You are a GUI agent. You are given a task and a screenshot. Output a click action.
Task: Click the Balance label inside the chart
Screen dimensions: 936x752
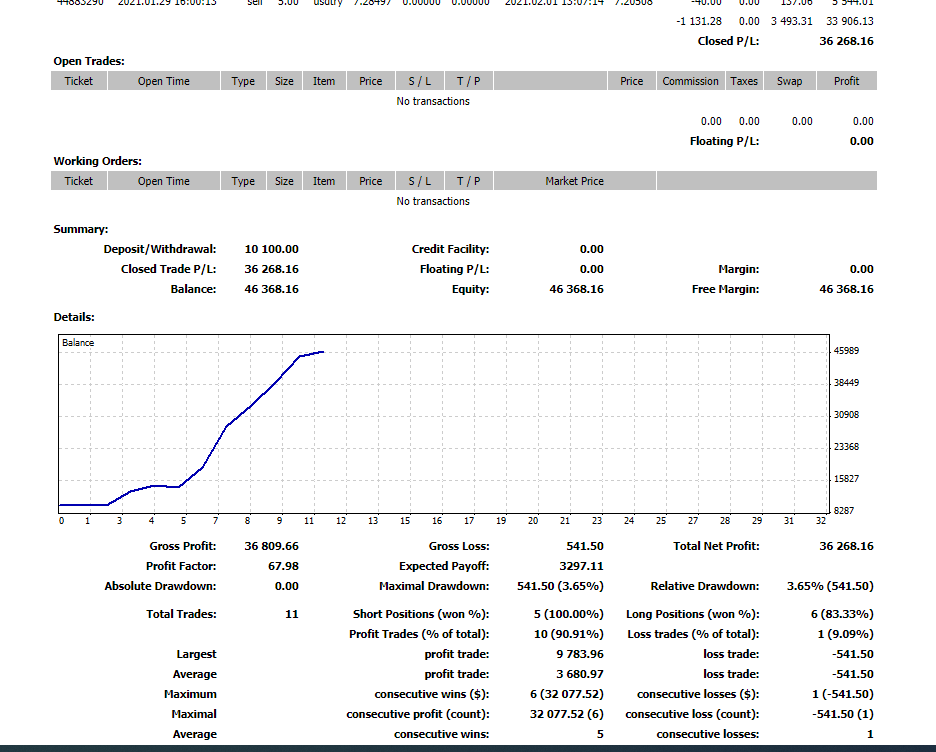[x=78, y=343]
